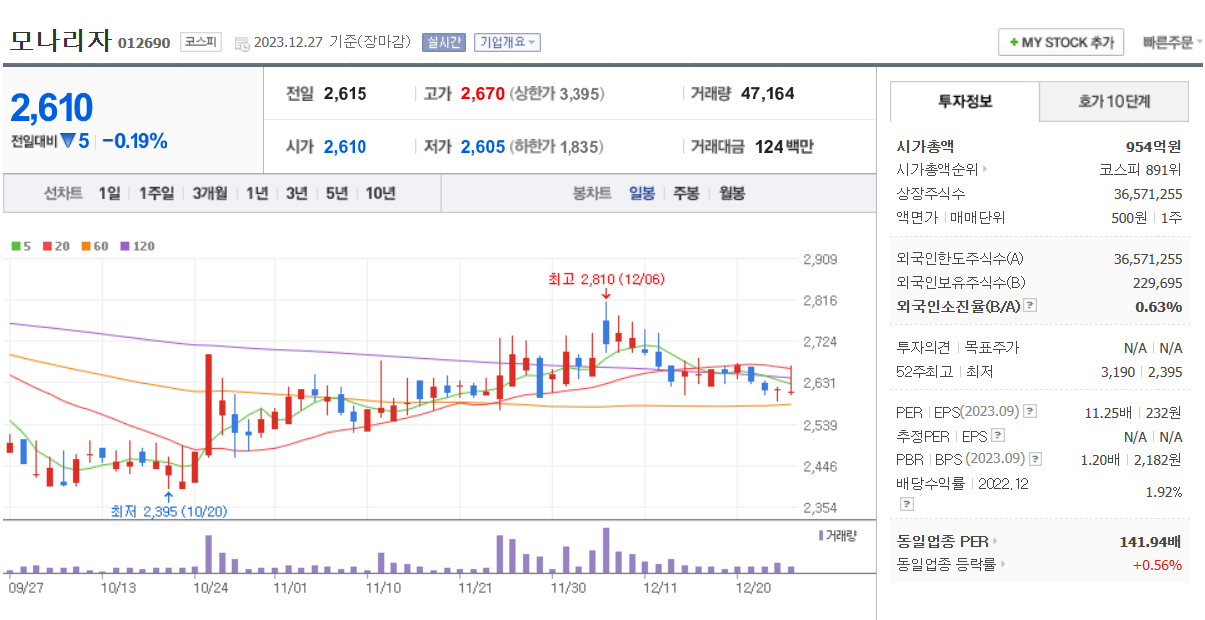The image size is (1205, 620).
Task: Select the 3년 line chart period
Action: pos(297,194)
